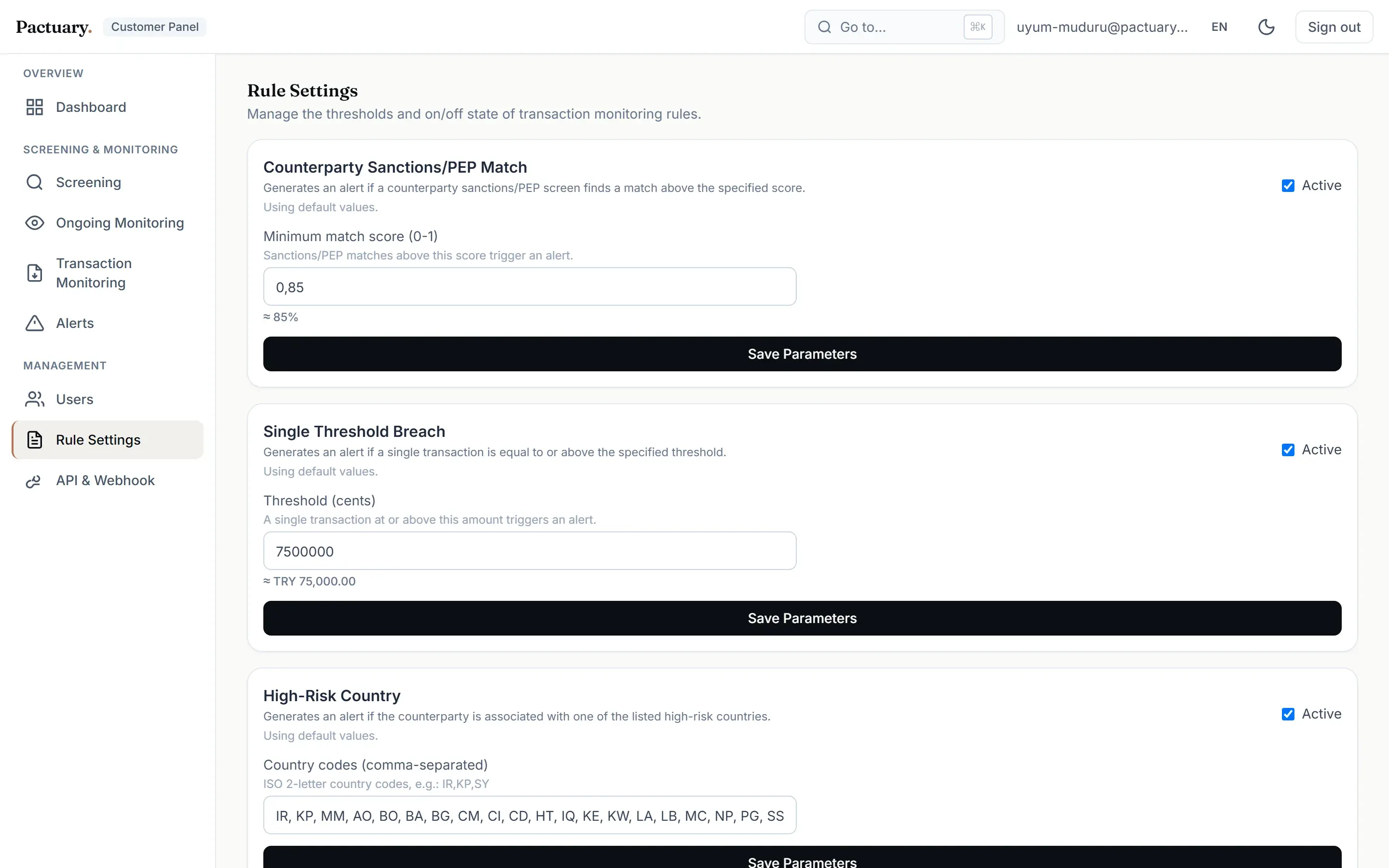Click the ≈ 85% hint text
Viewport: 1389px width, 868px height.
pos(281,317)
